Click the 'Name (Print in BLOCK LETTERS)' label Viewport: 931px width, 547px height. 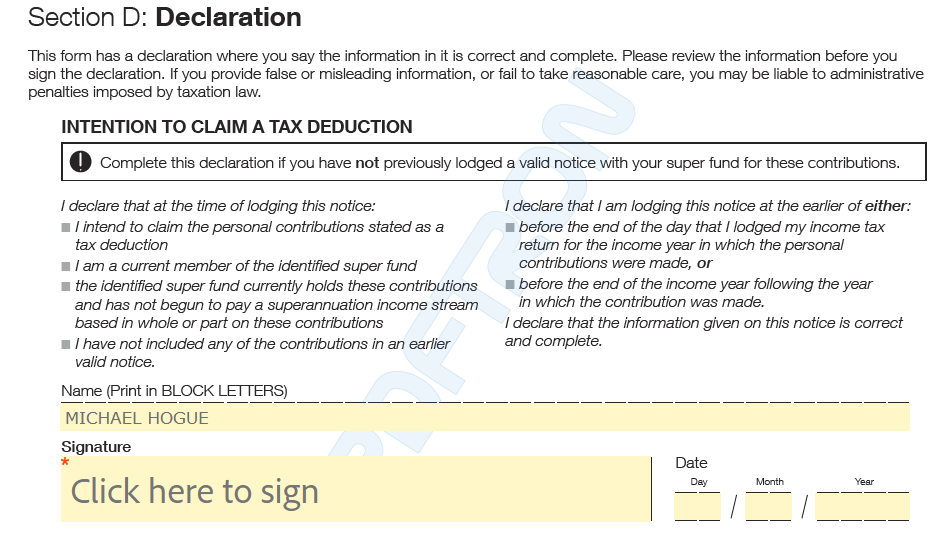175,391
